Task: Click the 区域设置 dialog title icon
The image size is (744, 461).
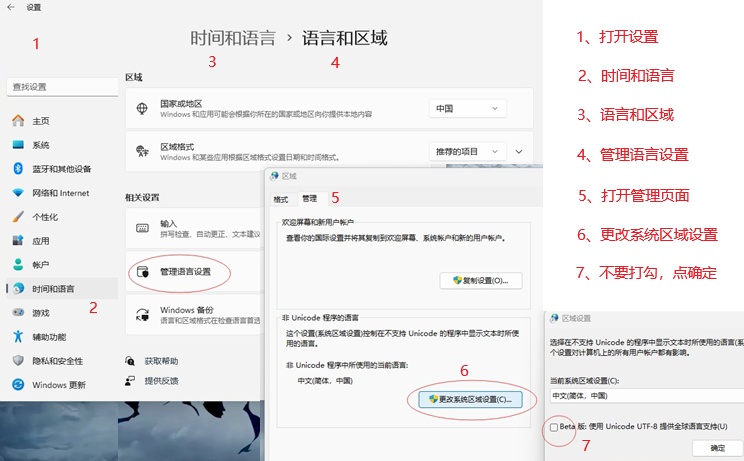Action: pos(554,318)
